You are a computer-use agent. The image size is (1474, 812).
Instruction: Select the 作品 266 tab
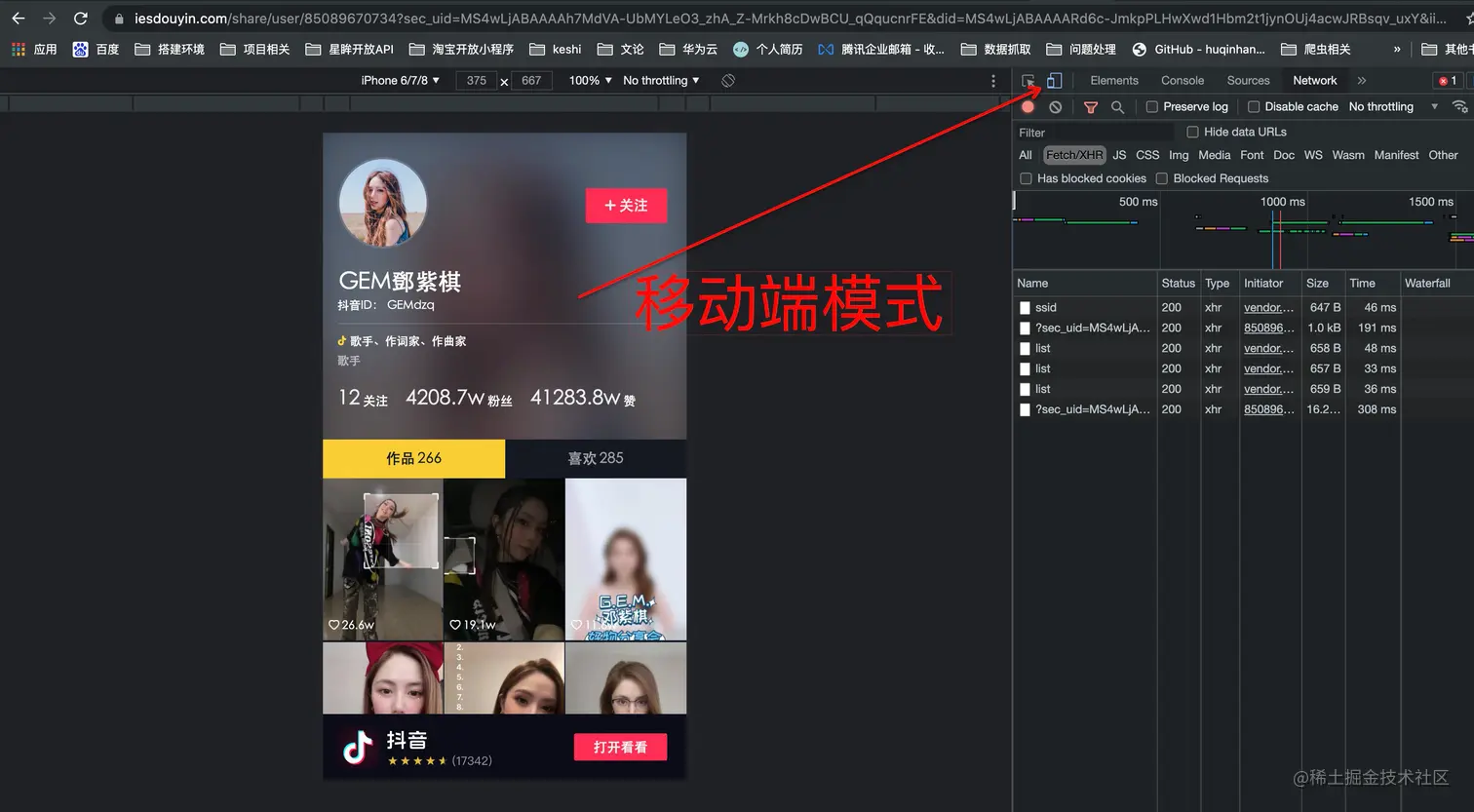tap(414, 458)
